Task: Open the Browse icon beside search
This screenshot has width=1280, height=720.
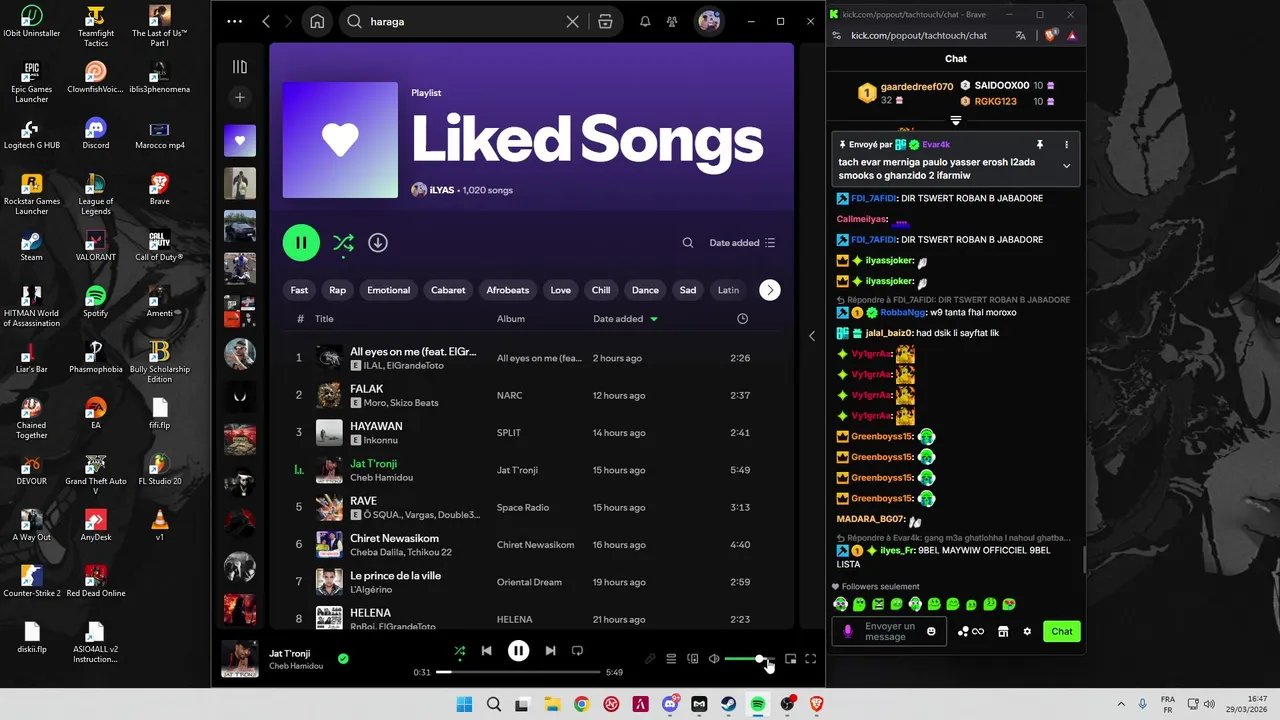Action: (605, 21)
